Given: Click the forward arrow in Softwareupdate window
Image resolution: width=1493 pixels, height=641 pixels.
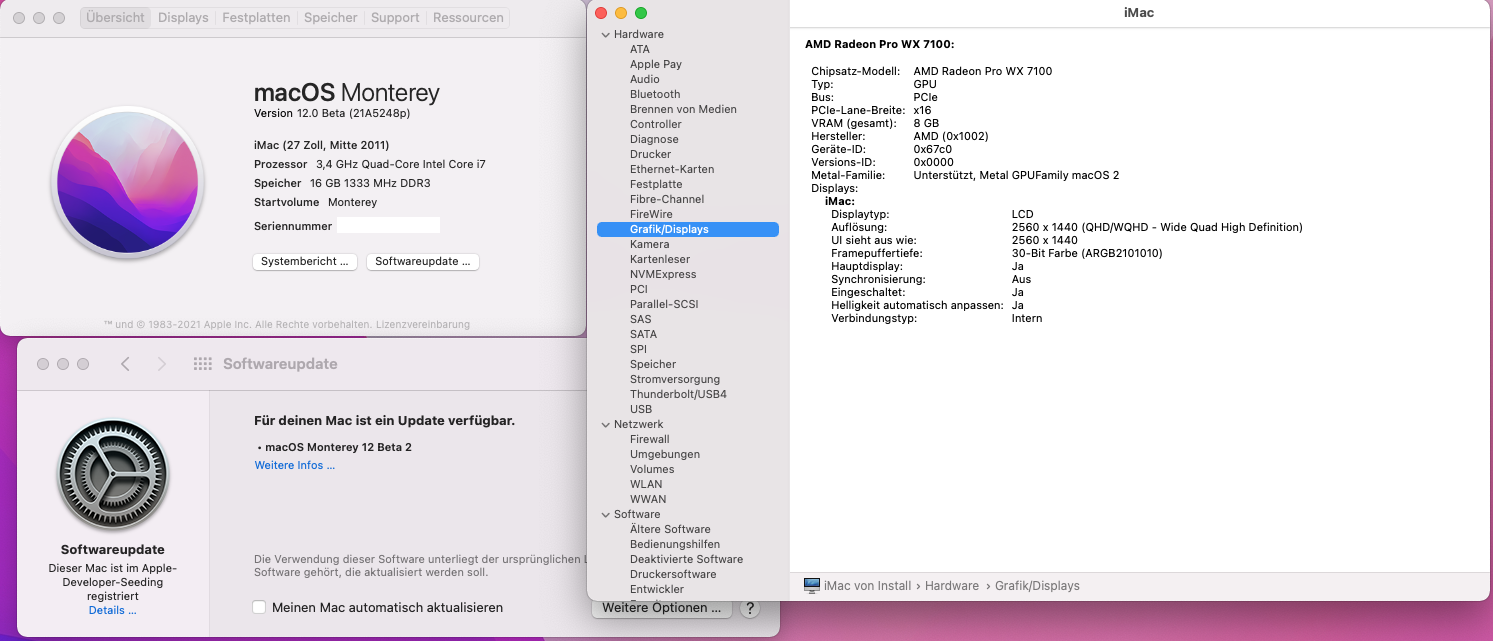Looking at the screenshot, I should pyautogui.click(x=162, y=364).
